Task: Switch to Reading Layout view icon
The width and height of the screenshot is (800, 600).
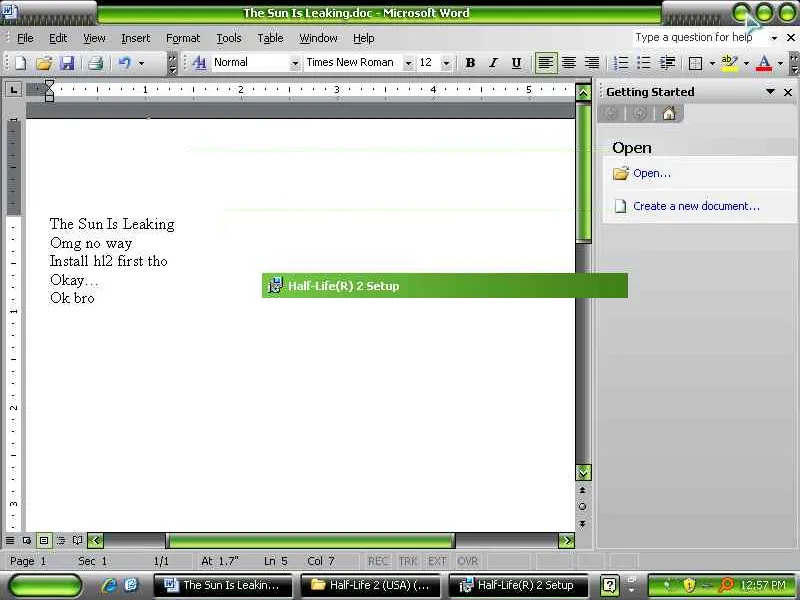Action: (x=78, y=540)
